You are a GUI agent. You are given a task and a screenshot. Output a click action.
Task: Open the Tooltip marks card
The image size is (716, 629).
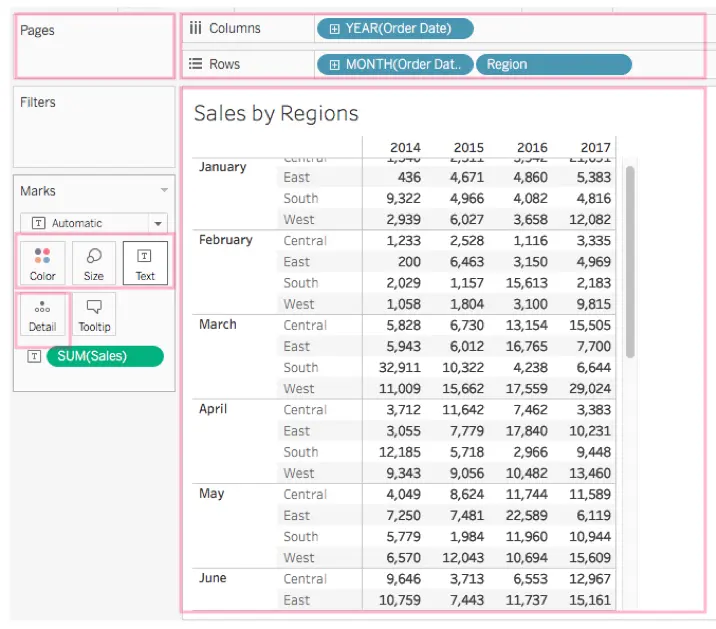[x=94, y=314]
